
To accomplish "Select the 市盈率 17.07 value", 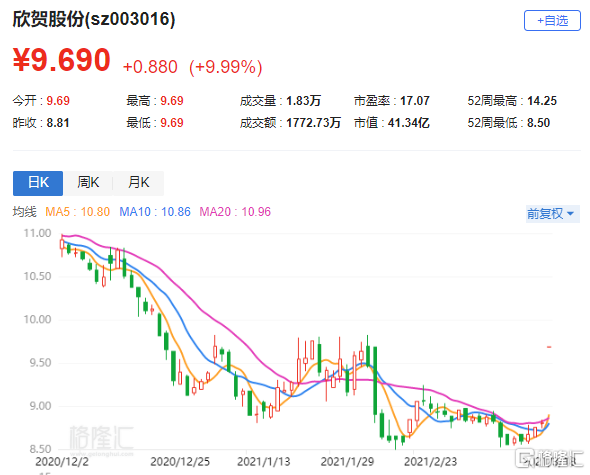I will point(415,101).
